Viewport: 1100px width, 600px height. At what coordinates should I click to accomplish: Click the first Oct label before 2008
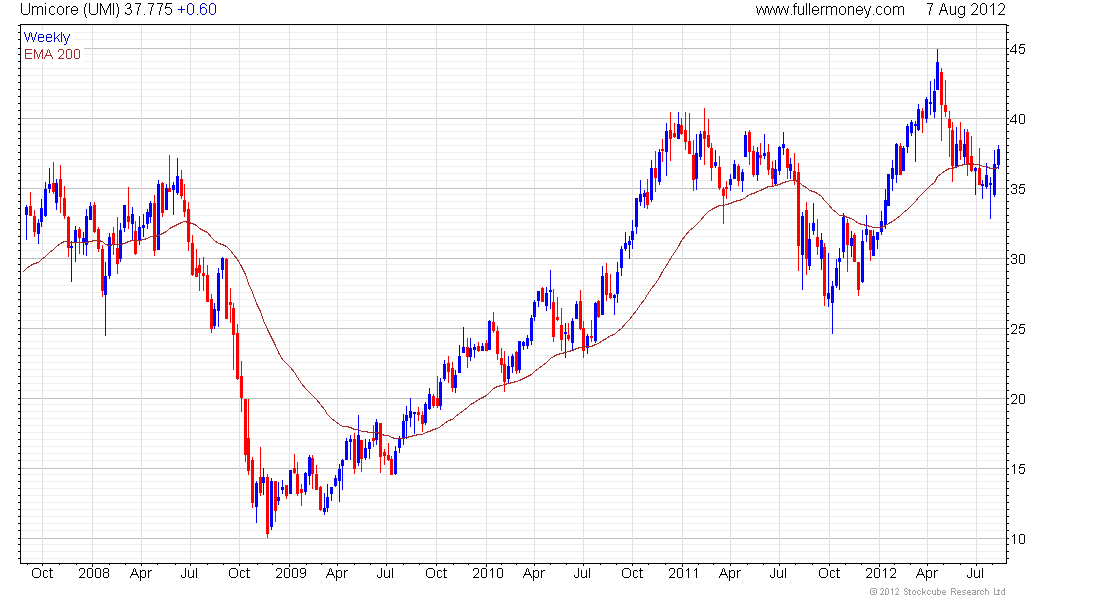pyautogui.click(x=42, y=573)
